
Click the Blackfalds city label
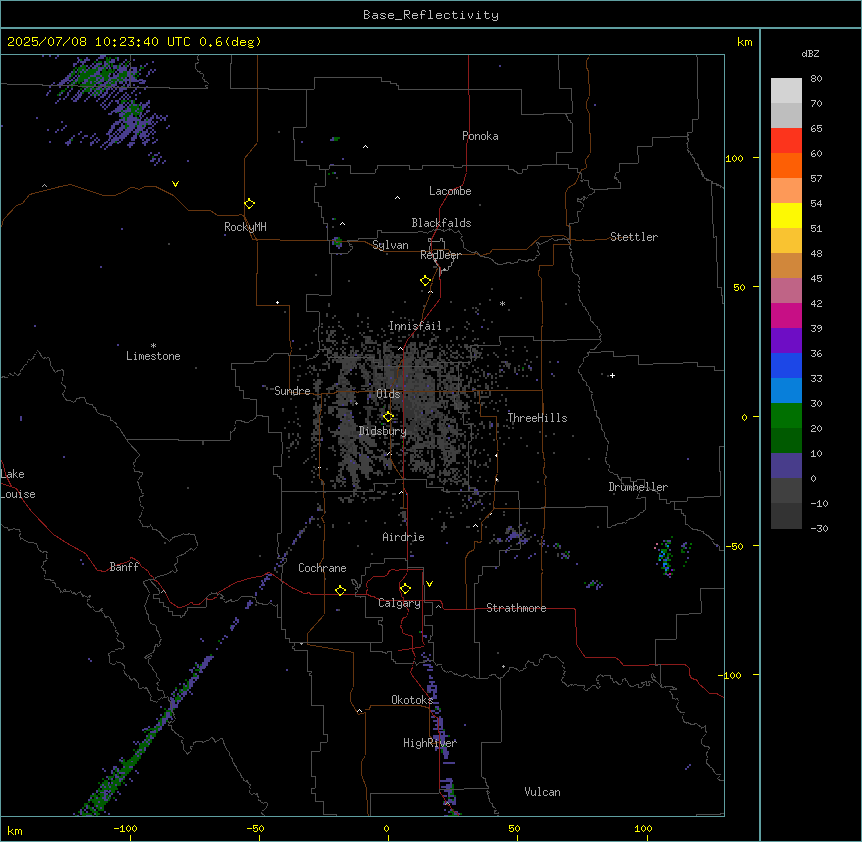pyautogui.click(x=441, y=223)
